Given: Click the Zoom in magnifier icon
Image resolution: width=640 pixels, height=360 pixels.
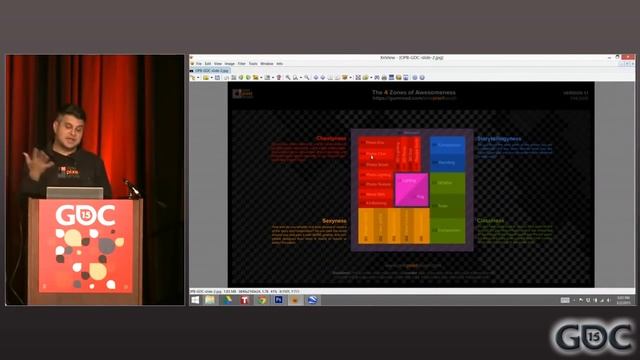Looking at the screenshot, I should point(288,78).
